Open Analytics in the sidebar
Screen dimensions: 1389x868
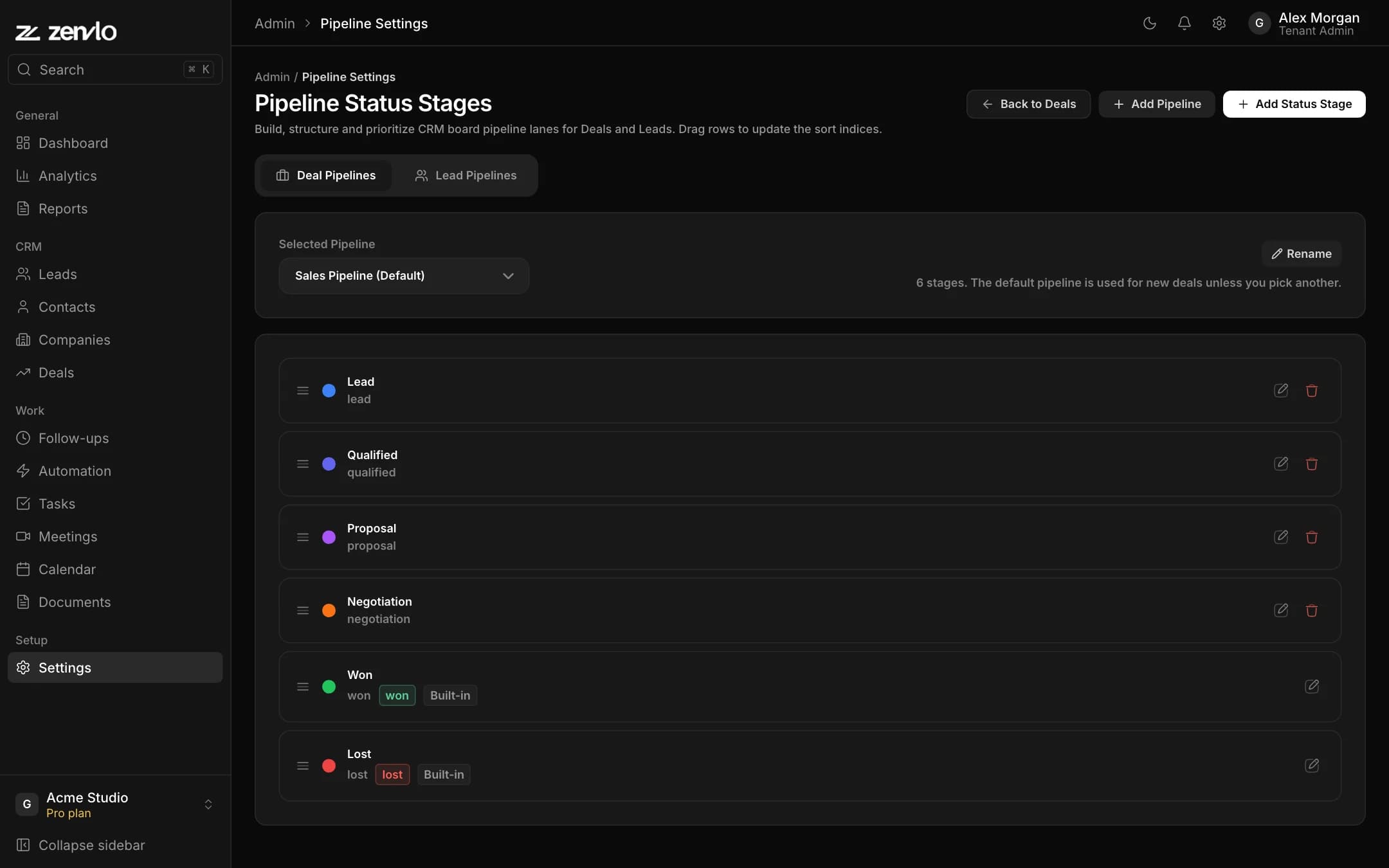pyautogui.click(x=115, y=176)
